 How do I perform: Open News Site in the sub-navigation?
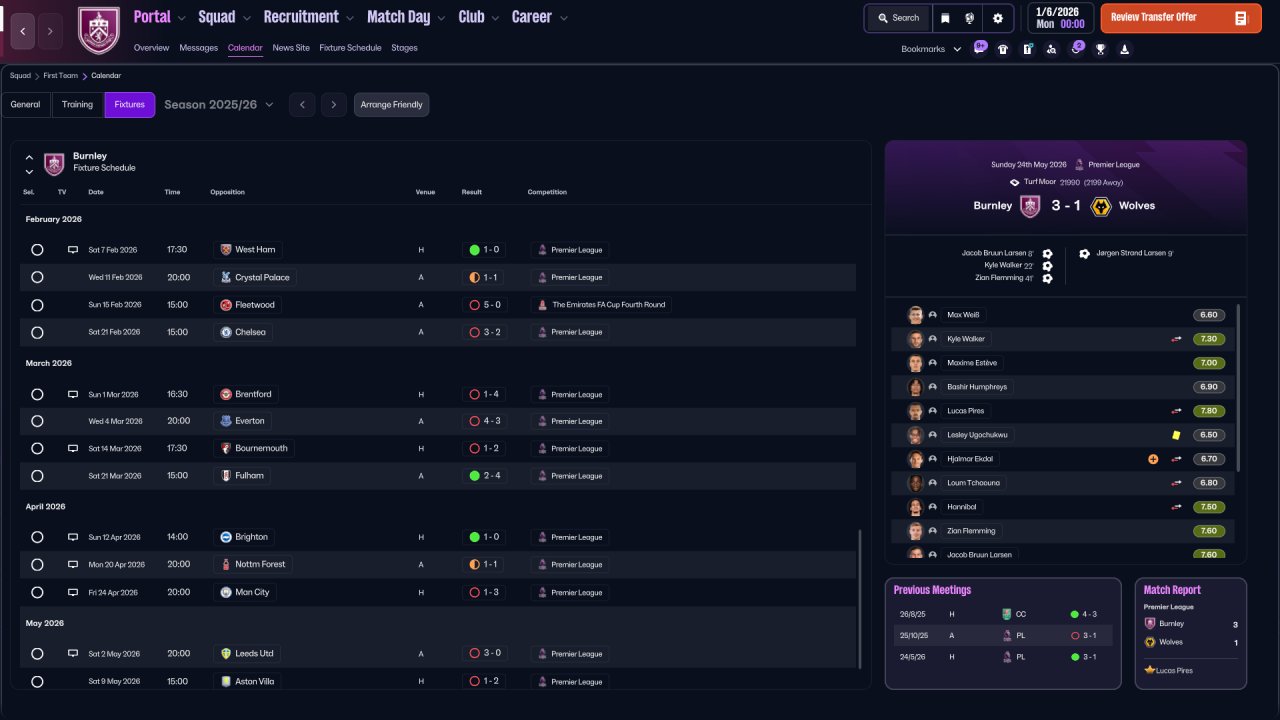point(291,48)
